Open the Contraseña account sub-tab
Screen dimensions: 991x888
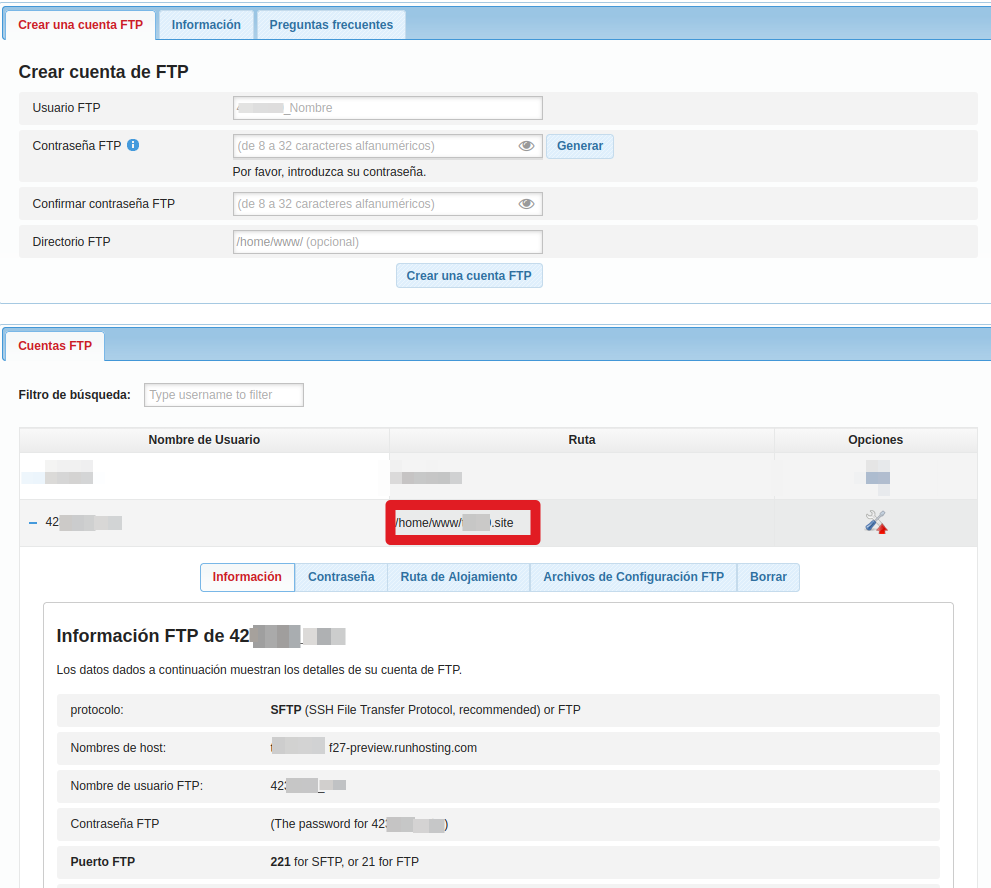[341, 577]
